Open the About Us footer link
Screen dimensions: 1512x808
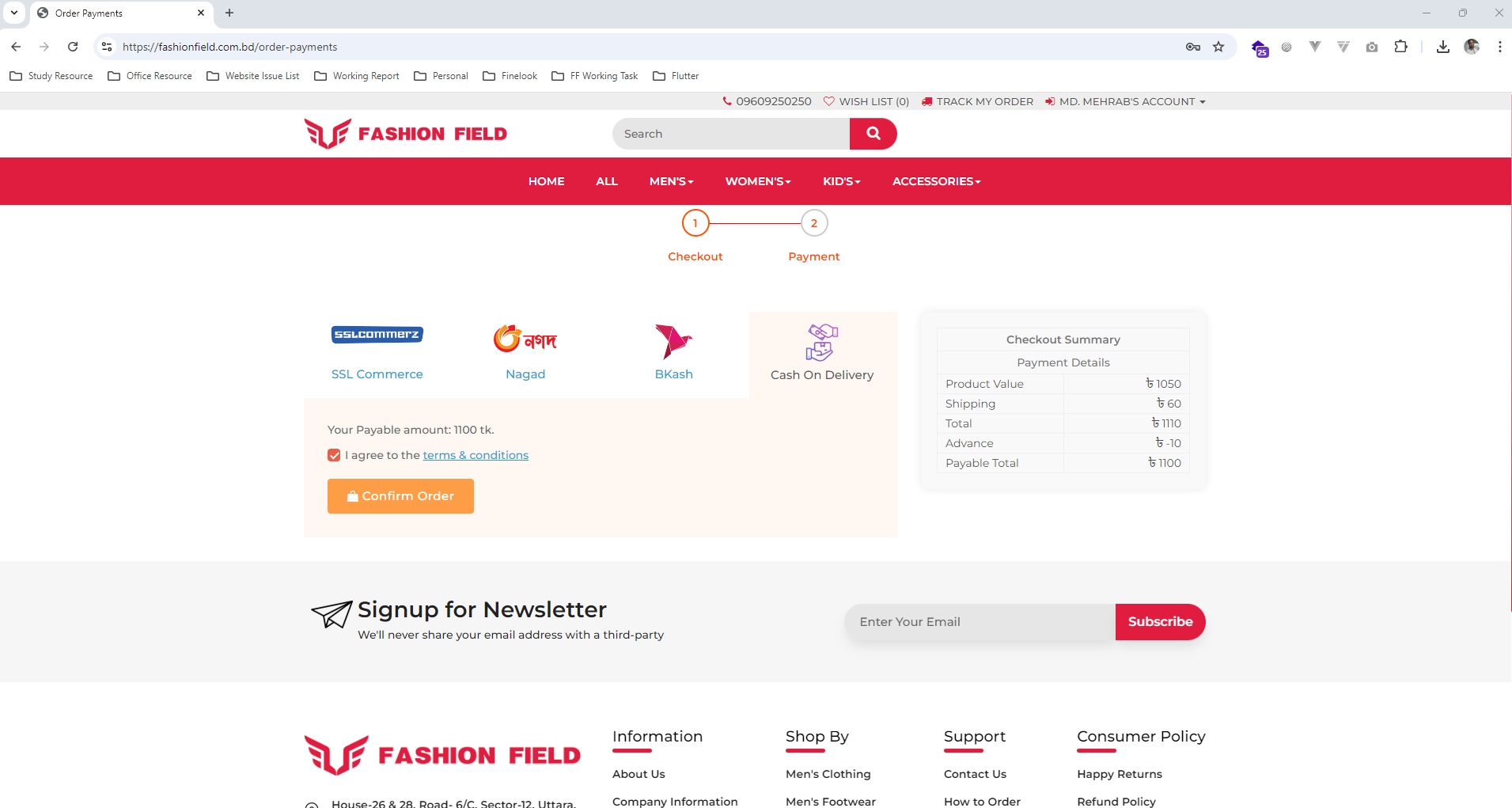click(639, 774)
